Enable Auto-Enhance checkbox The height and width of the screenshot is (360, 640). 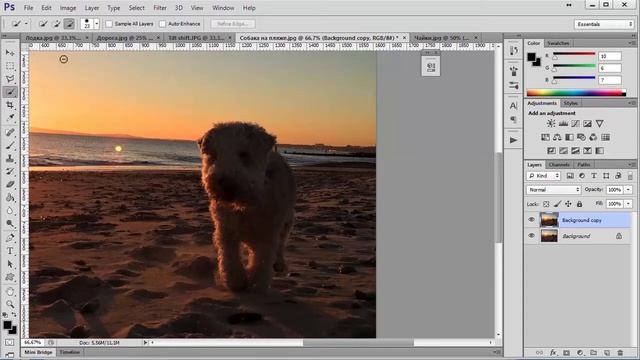pyautogui.click(x=162, y=24)
